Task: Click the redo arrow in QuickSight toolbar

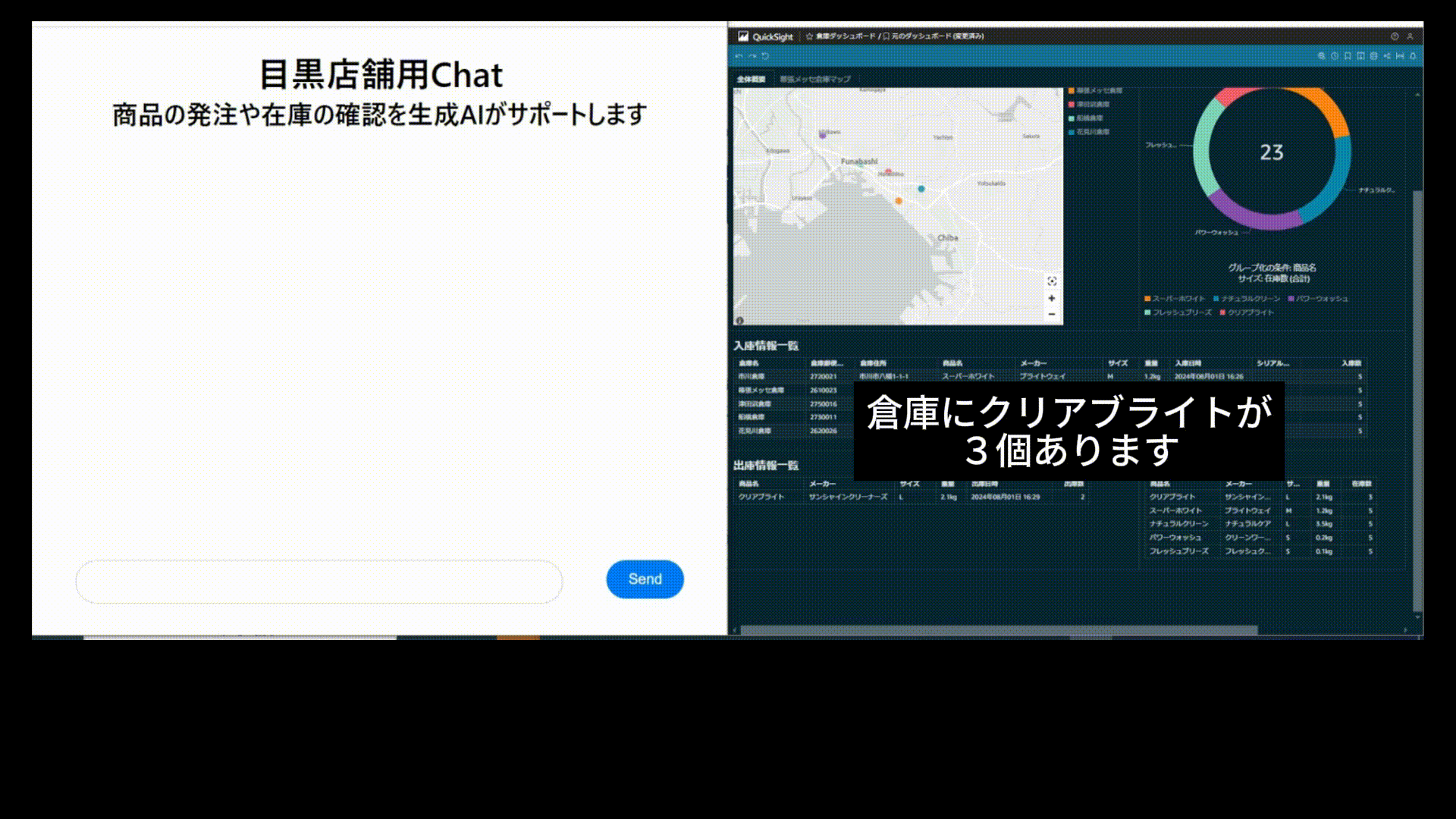Action: click(x=752, y=56)
